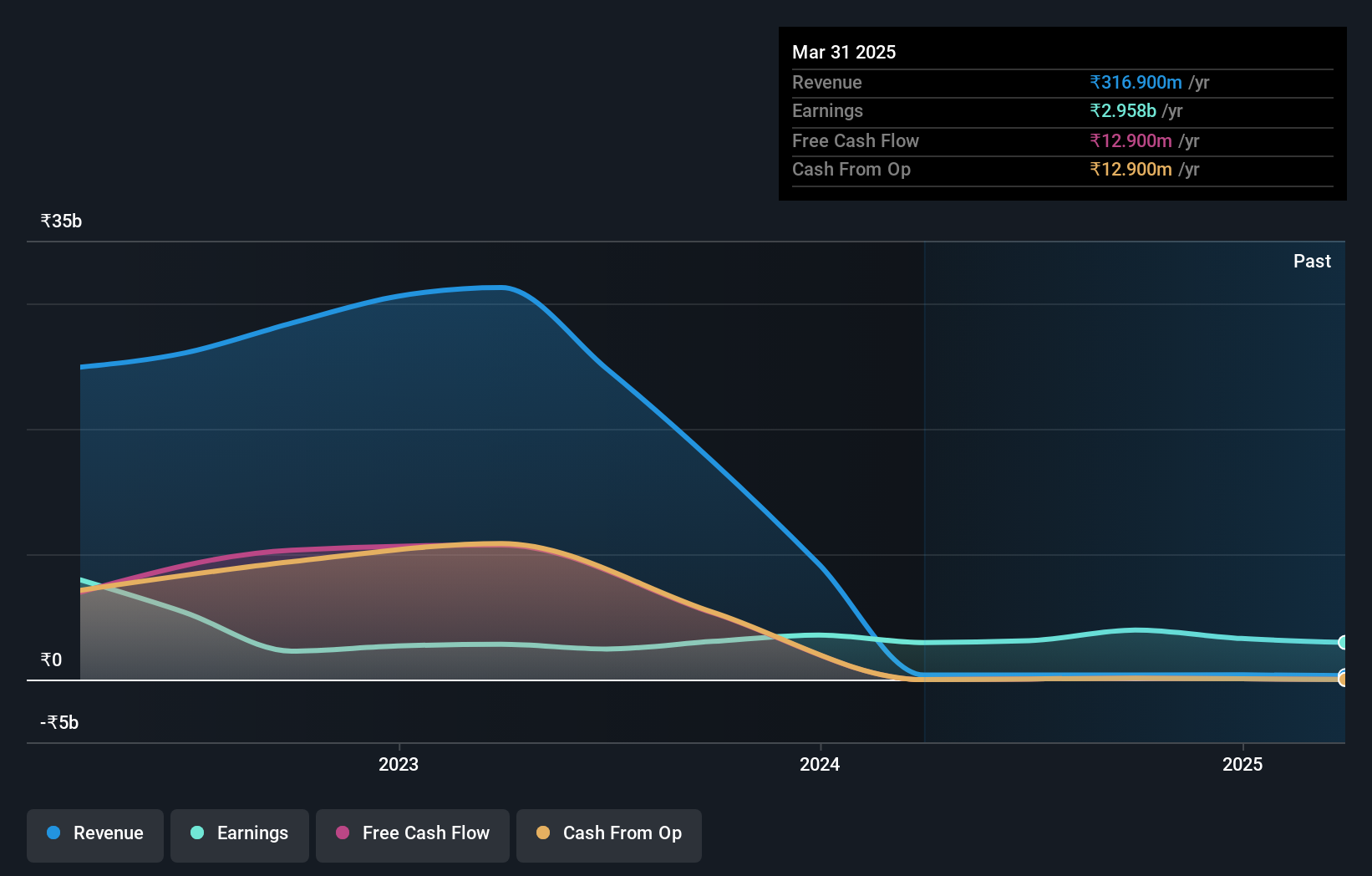The image size is (1372, 876).
Task: Toggle the Revenue legend button
Action: [x=95, y=835]
